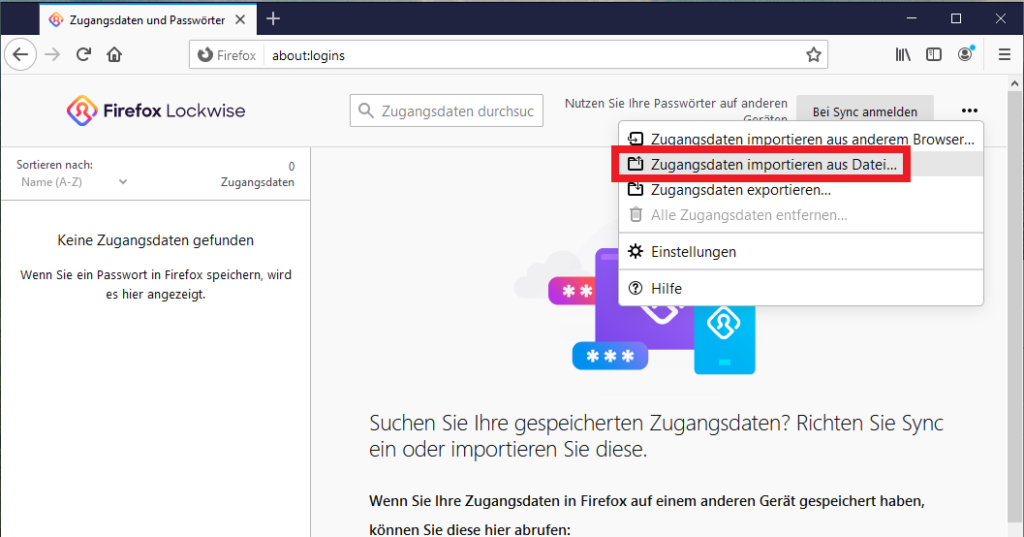Minimize the Firefox window
The image size is (1024, 537).
(x=911, y=18)
